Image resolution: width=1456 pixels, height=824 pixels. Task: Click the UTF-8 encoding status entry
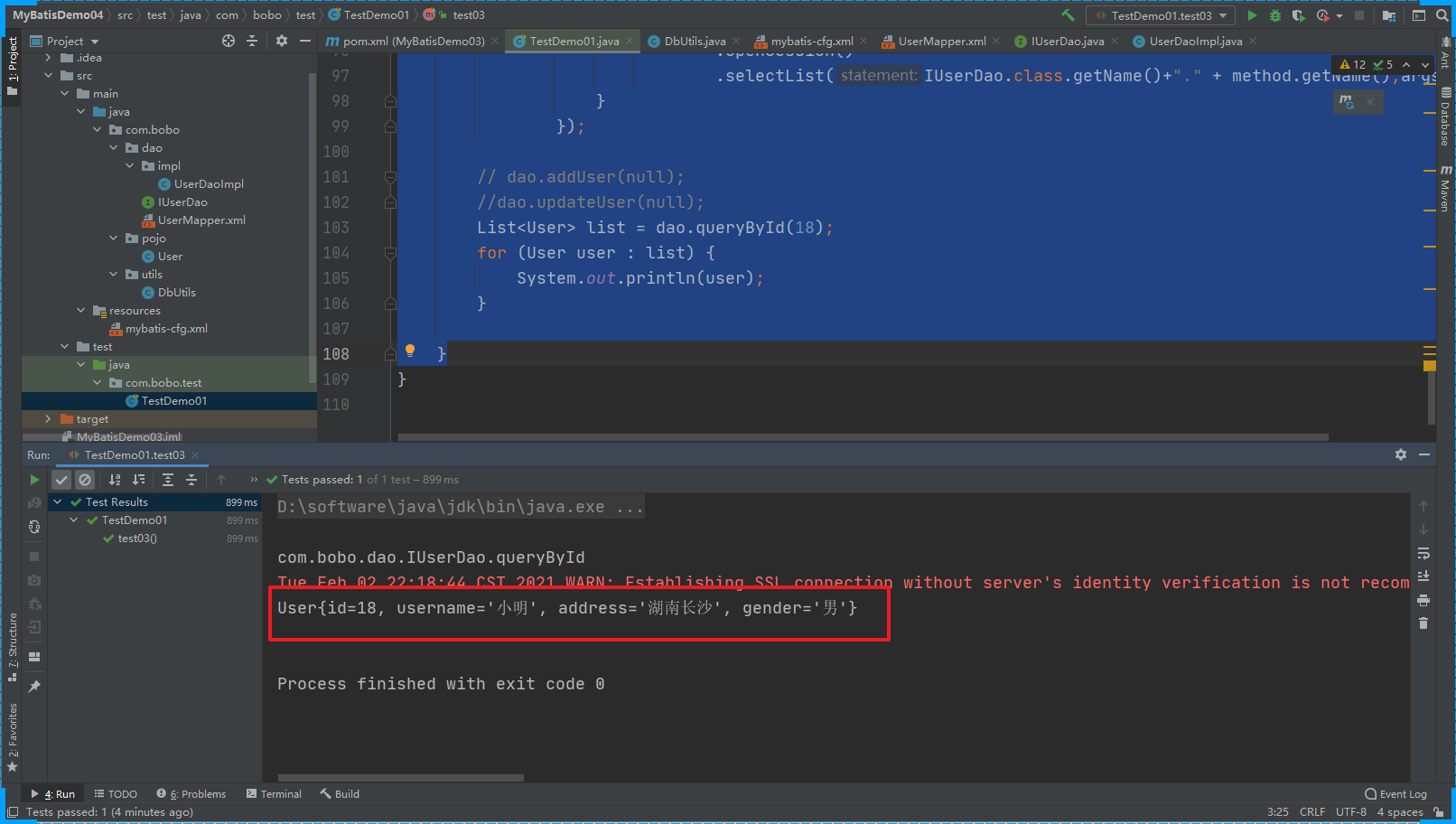(1351, 812)
